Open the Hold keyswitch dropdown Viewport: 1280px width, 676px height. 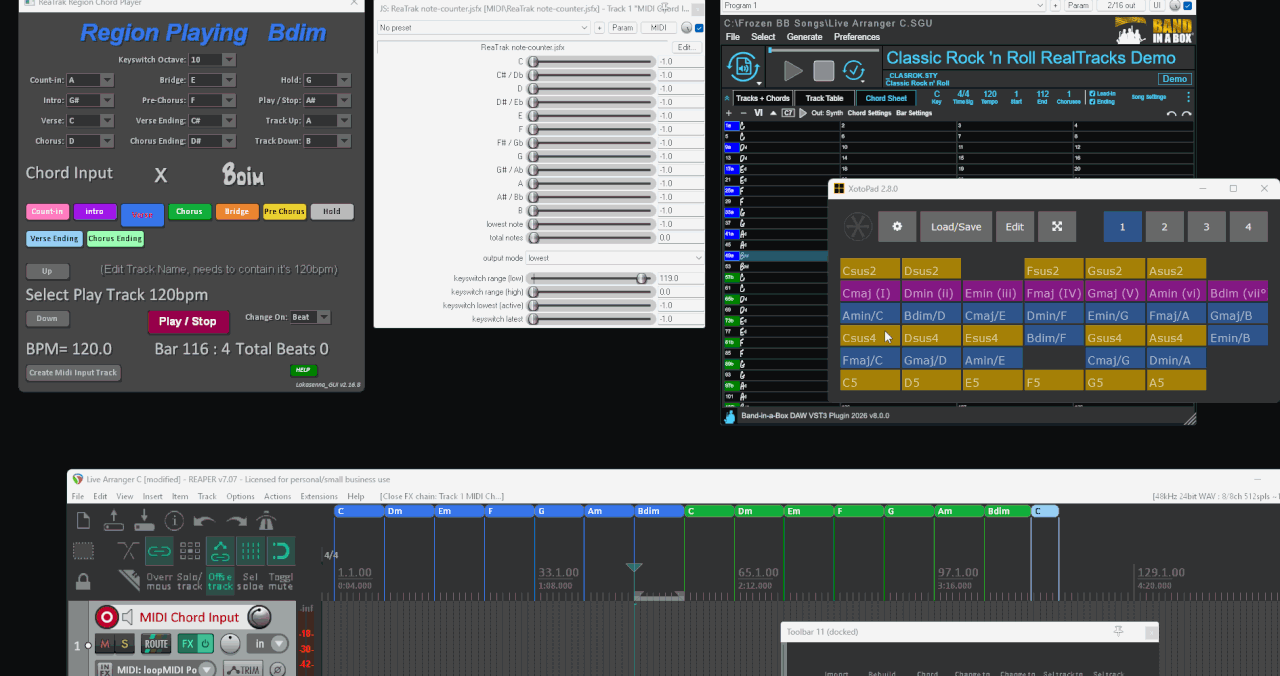point(327,80)
